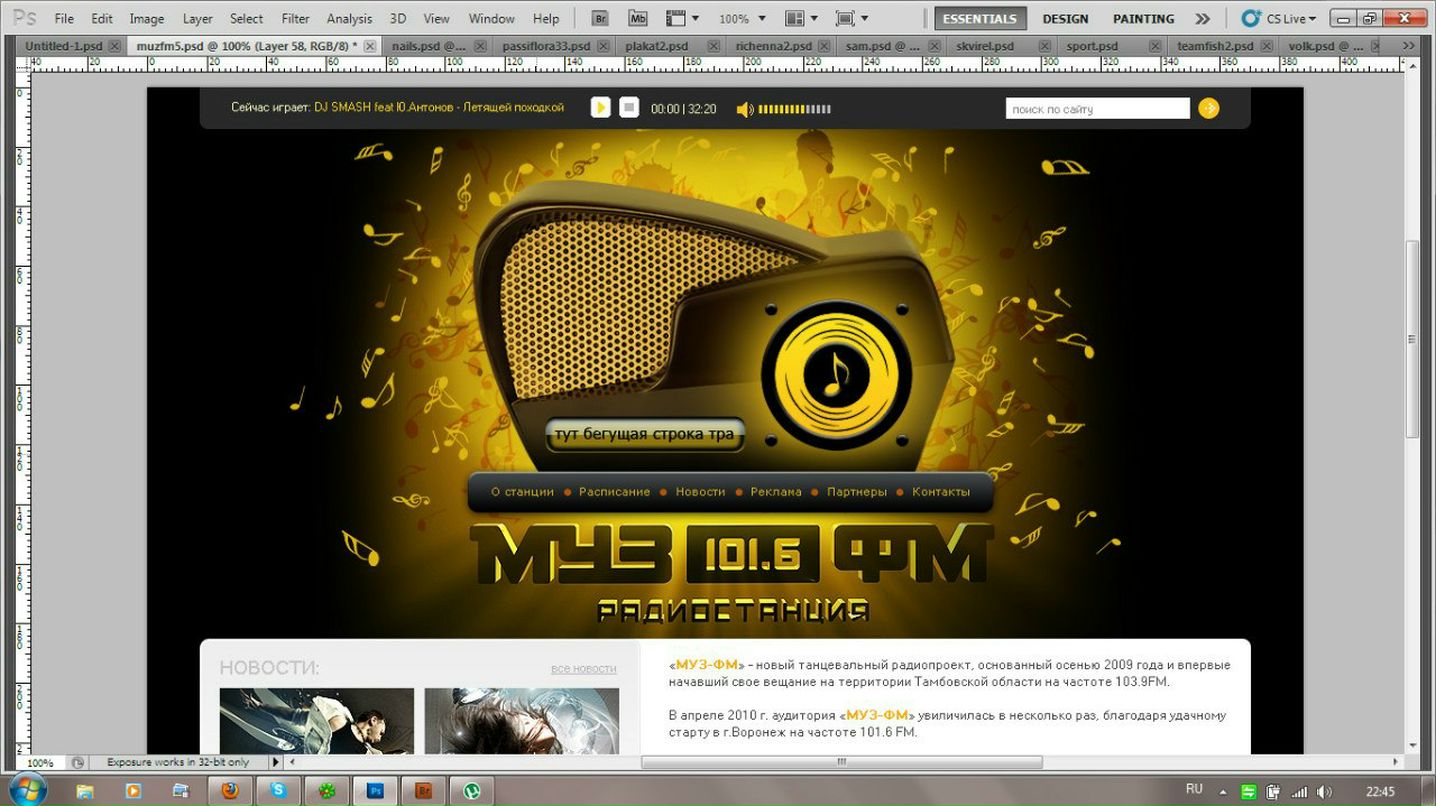Open the View Extras dropdown
Screen dimensions: 1436x806
(682, 18)
